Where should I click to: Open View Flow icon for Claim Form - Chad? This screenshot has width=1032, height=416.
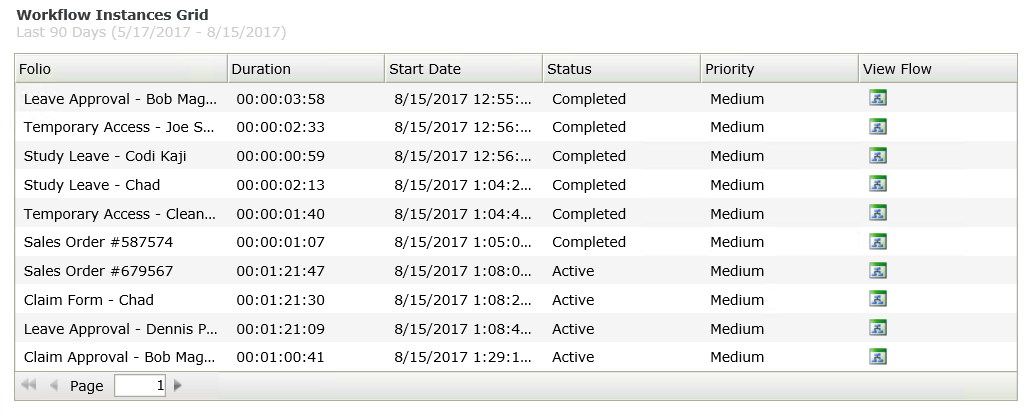tap(878, 300)
